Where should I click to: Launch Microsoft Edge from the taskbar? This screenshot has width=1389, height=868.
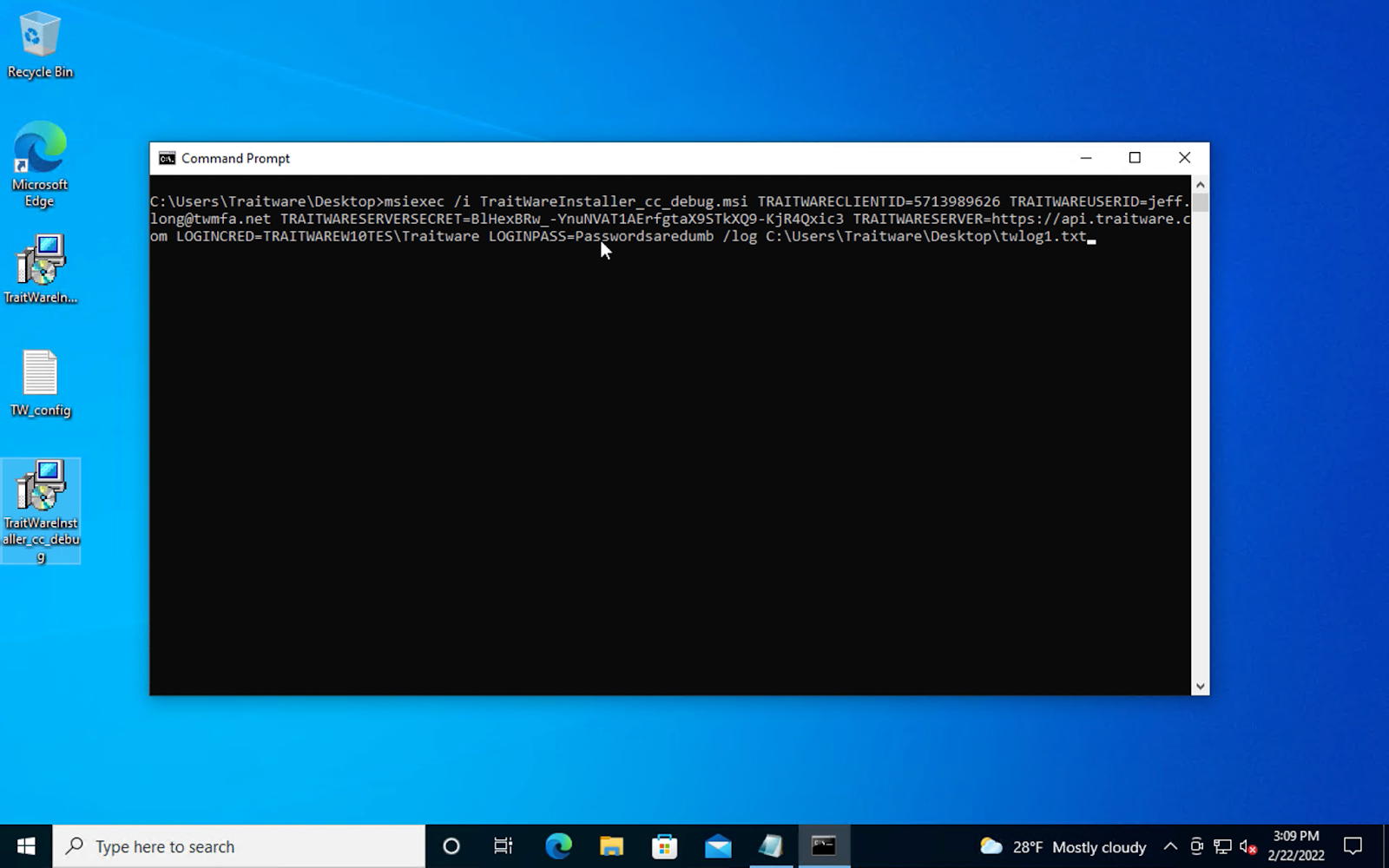[x=558, y=846]
